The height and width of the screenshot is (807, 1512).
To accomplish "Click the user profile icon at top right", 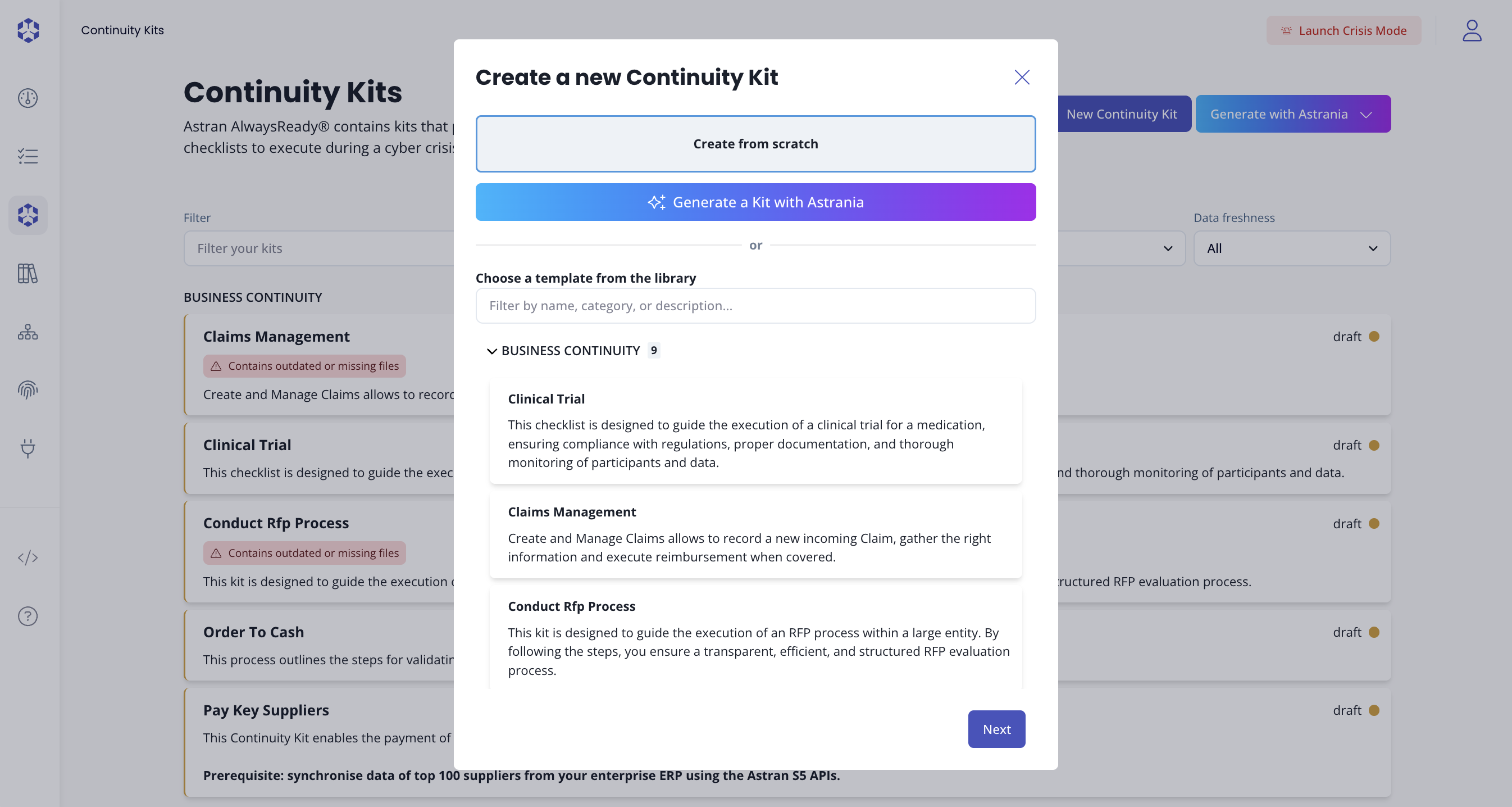I will (1472, 30).
